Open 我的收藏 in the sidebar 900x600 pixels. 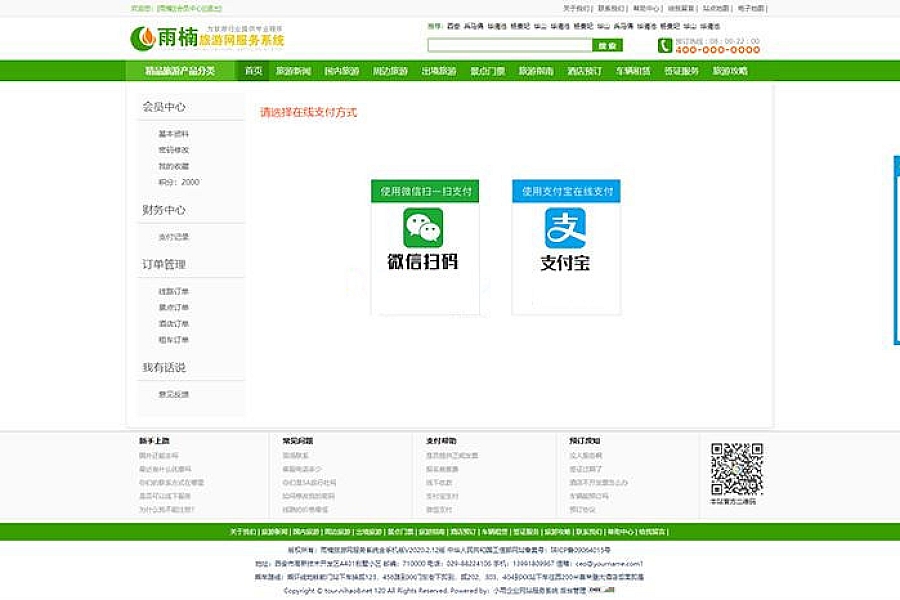pos(173,166)
